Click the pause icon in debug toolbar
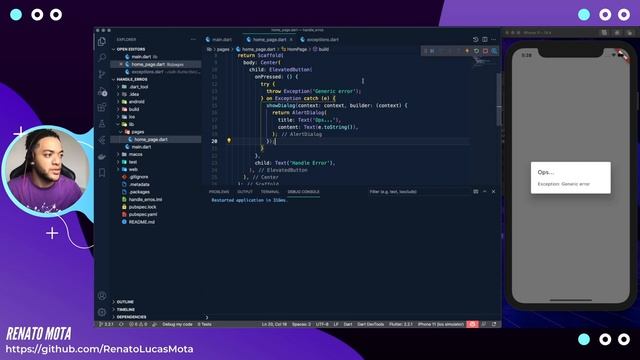Screen dimensions: 640x360 click(x=432, y=51)
